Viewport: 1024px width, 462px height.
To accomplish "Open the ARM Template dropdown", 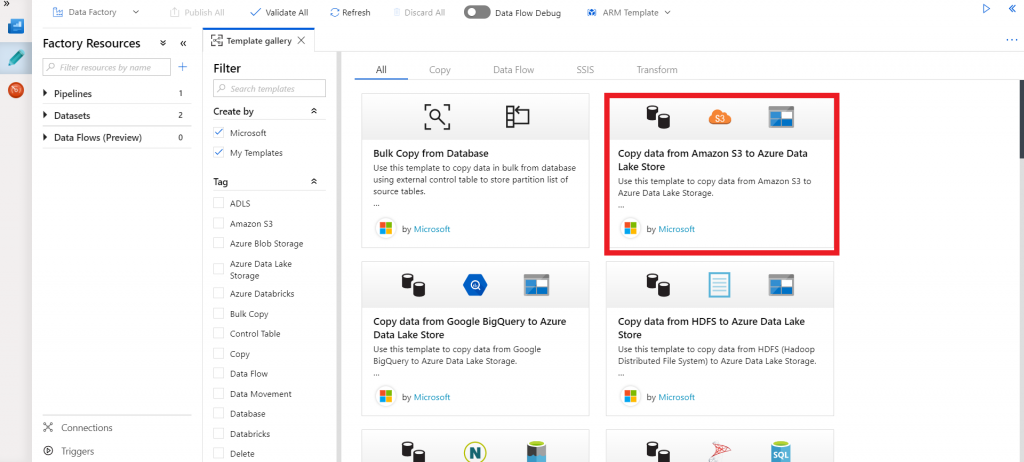I will 629,12.
